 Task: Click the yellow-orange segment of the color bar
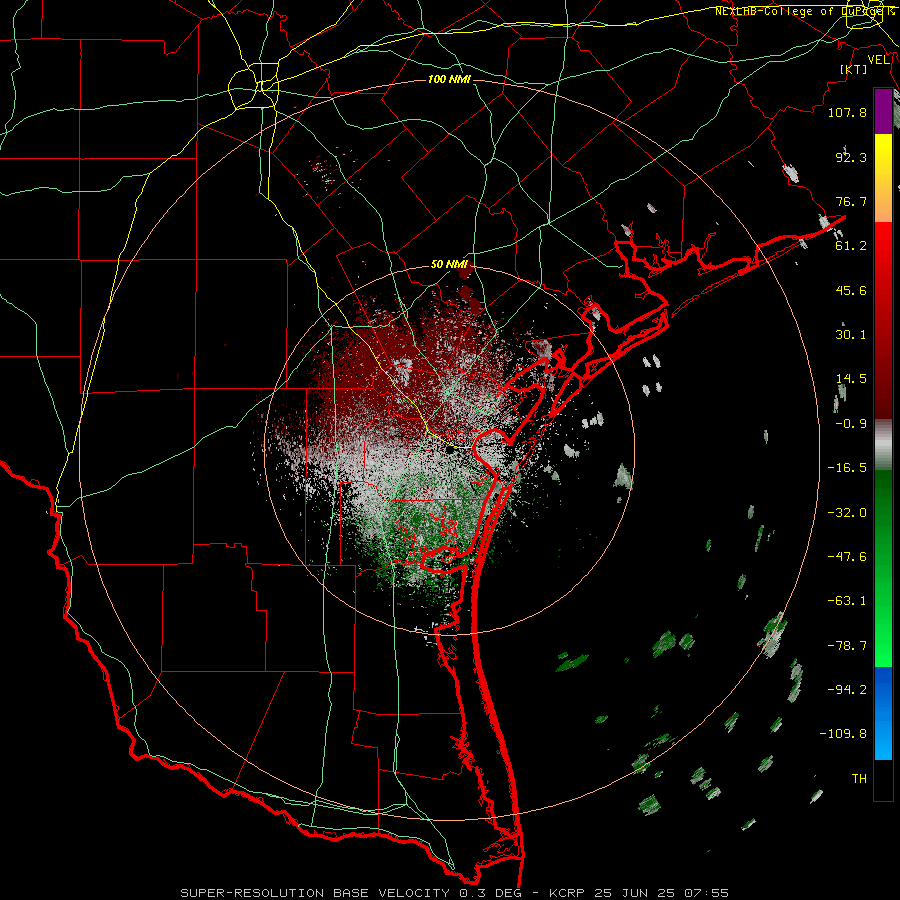pos(883,178)
